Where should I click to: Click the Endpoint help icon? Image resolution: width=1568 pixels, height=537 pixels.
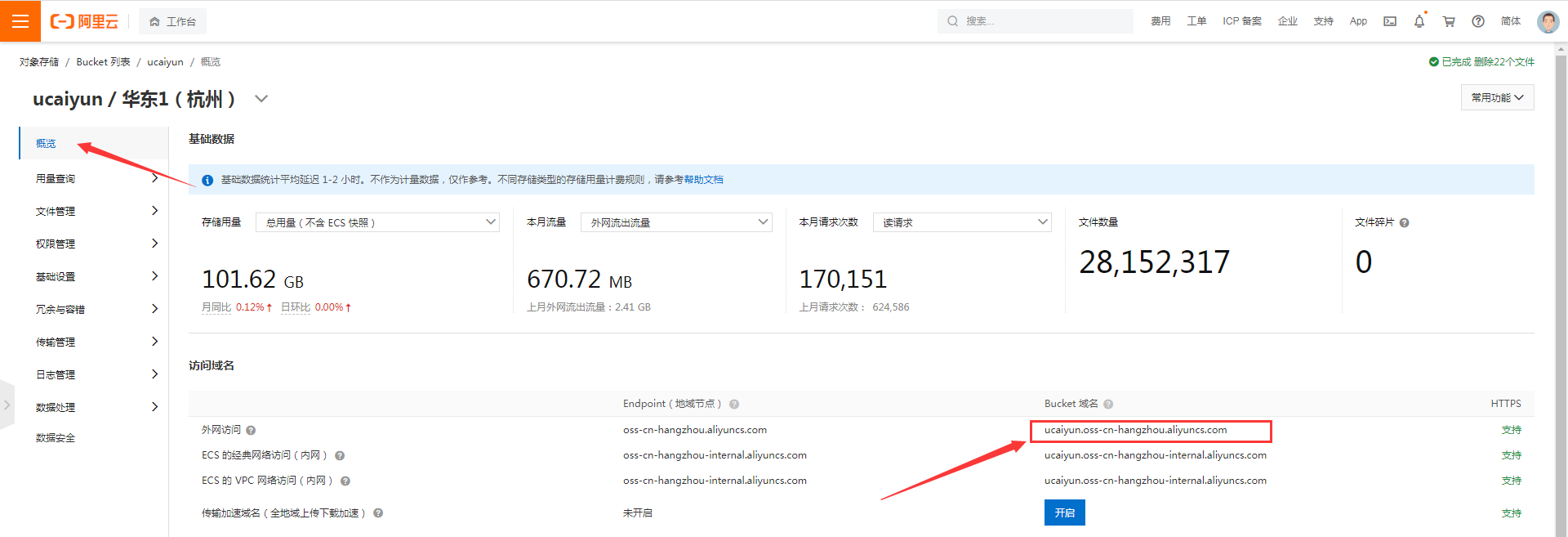(x=734, y=404)
